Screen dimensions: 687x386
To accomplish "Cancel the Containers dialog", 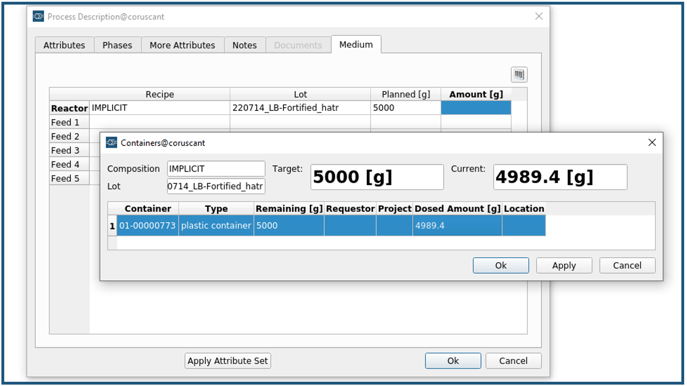I will pyautogui.click(x=627, y=266).
